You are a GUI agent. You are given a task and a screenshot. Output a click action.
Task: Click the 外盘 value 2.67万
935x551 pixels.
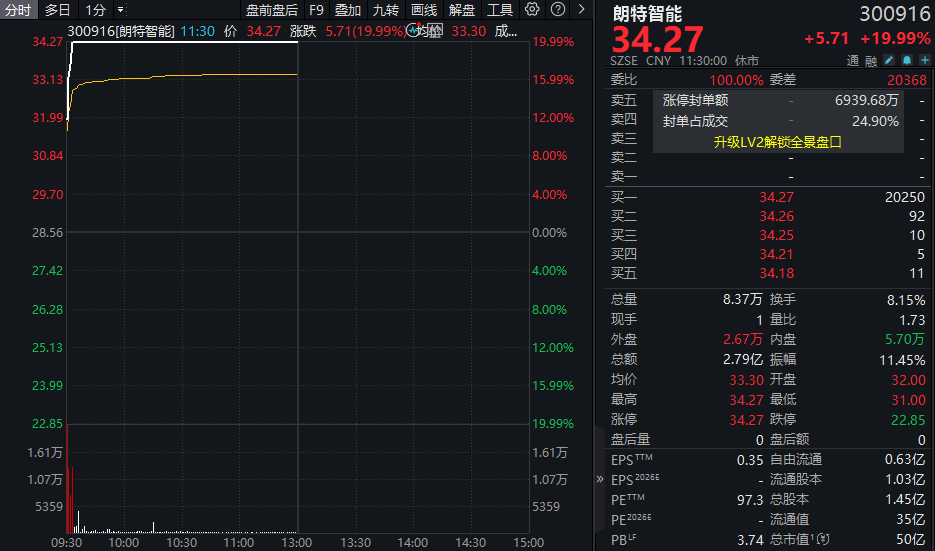coord(742,339)
